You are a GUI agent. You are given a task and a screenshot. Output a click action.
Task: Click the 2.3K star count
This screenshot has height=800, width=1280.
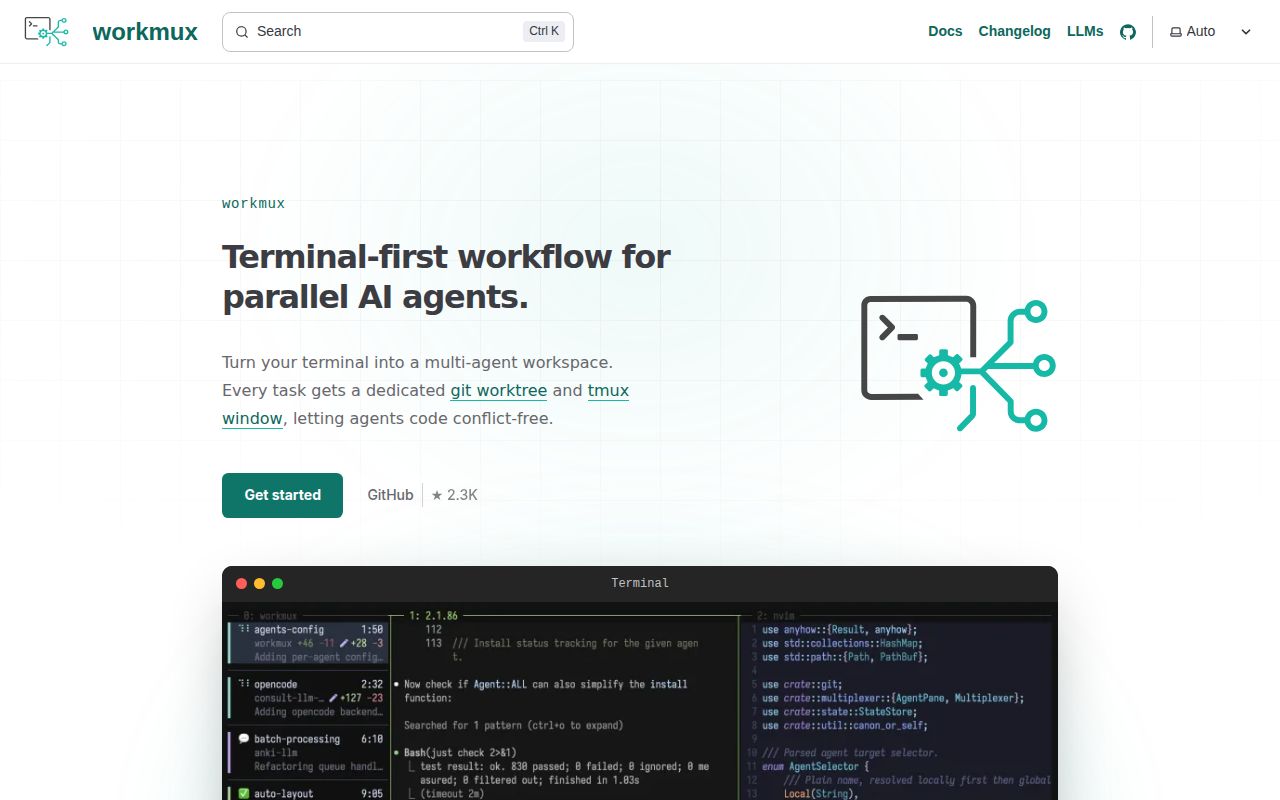click(x=454, y=495)
